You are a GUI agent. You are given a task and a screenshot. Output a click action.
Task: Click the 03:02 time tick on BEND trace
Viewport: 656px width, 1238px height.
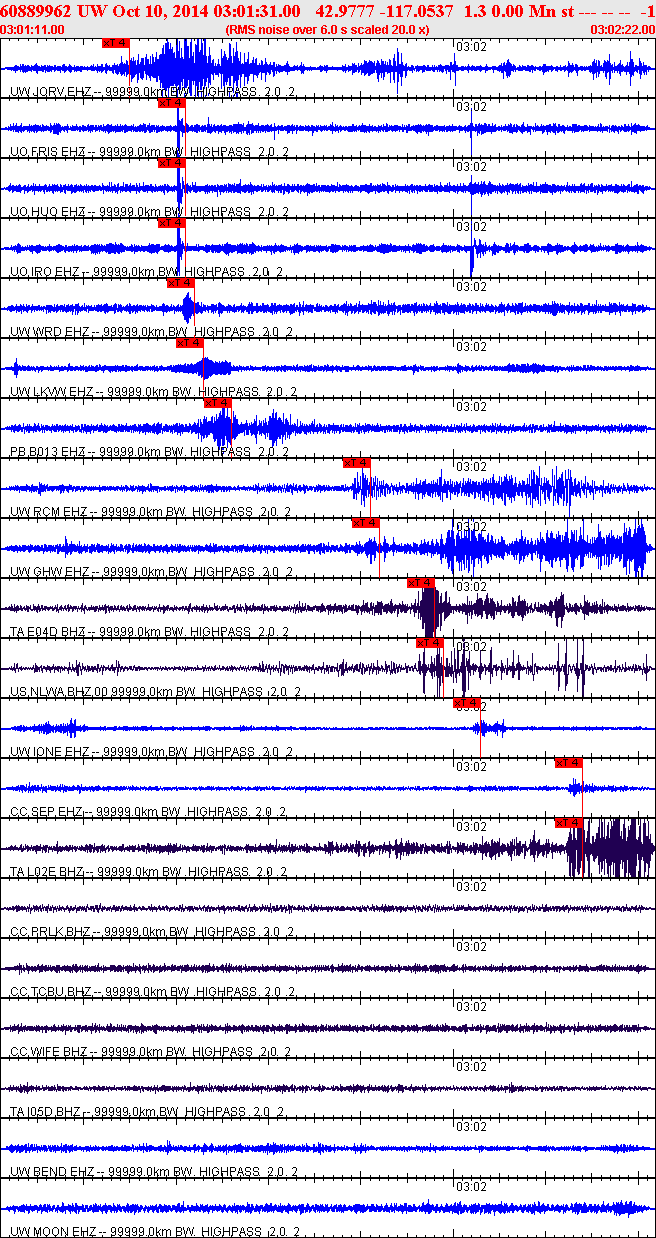471,1127
